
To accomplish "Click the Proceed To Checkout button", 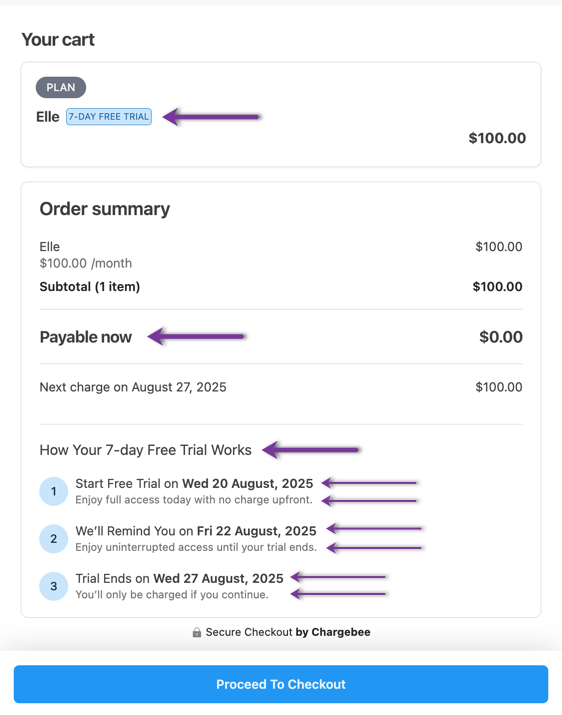I will click(281, 684).
